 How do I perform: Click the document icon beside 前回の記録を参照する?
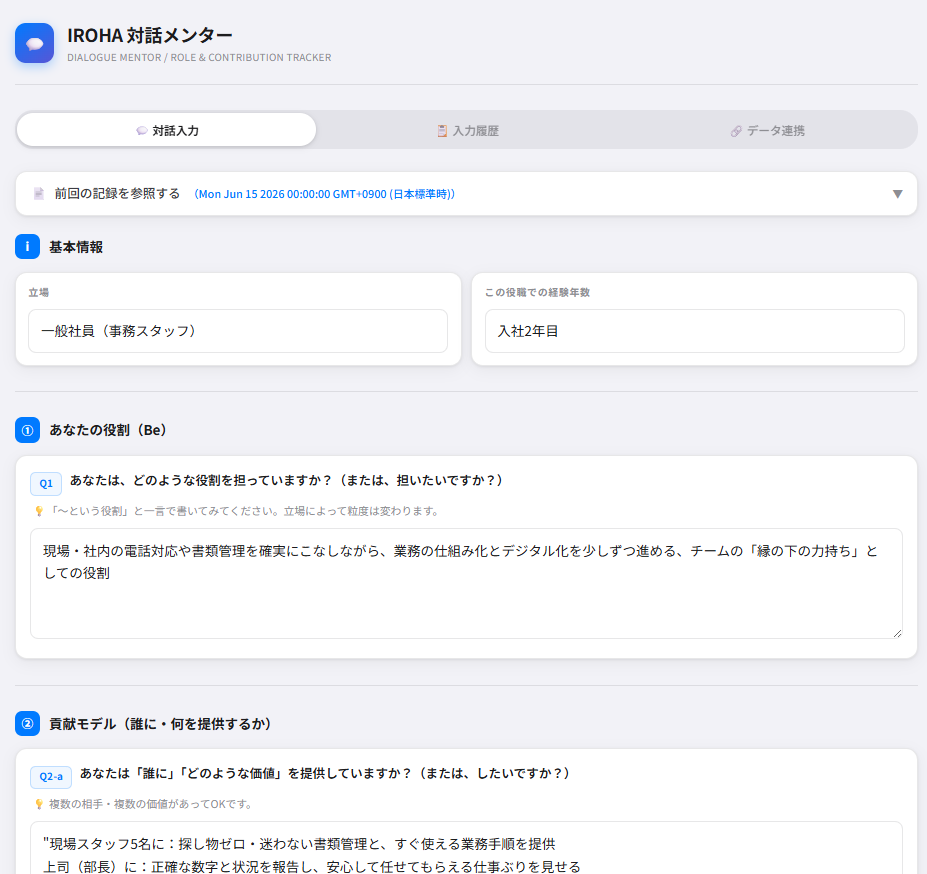point(38,193)
